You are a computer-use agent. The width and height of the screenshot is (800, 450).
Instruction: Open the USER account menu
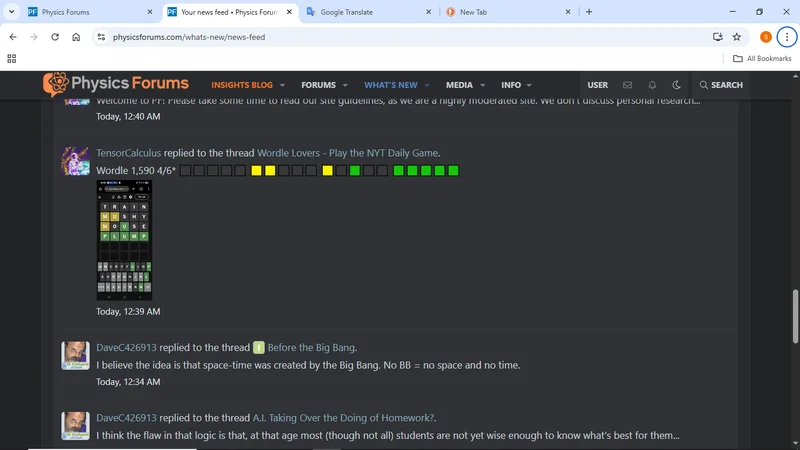click(597, 85)
